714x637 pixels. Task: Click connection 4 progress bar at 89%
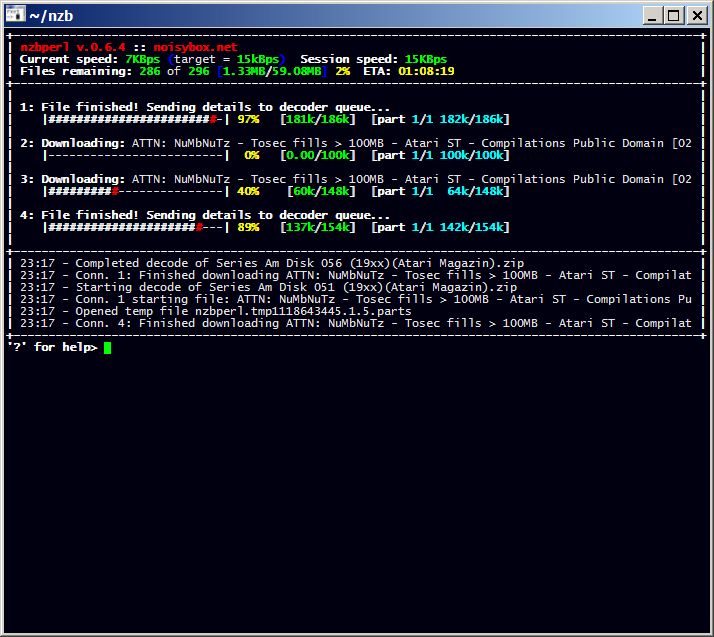click(136, 227)
